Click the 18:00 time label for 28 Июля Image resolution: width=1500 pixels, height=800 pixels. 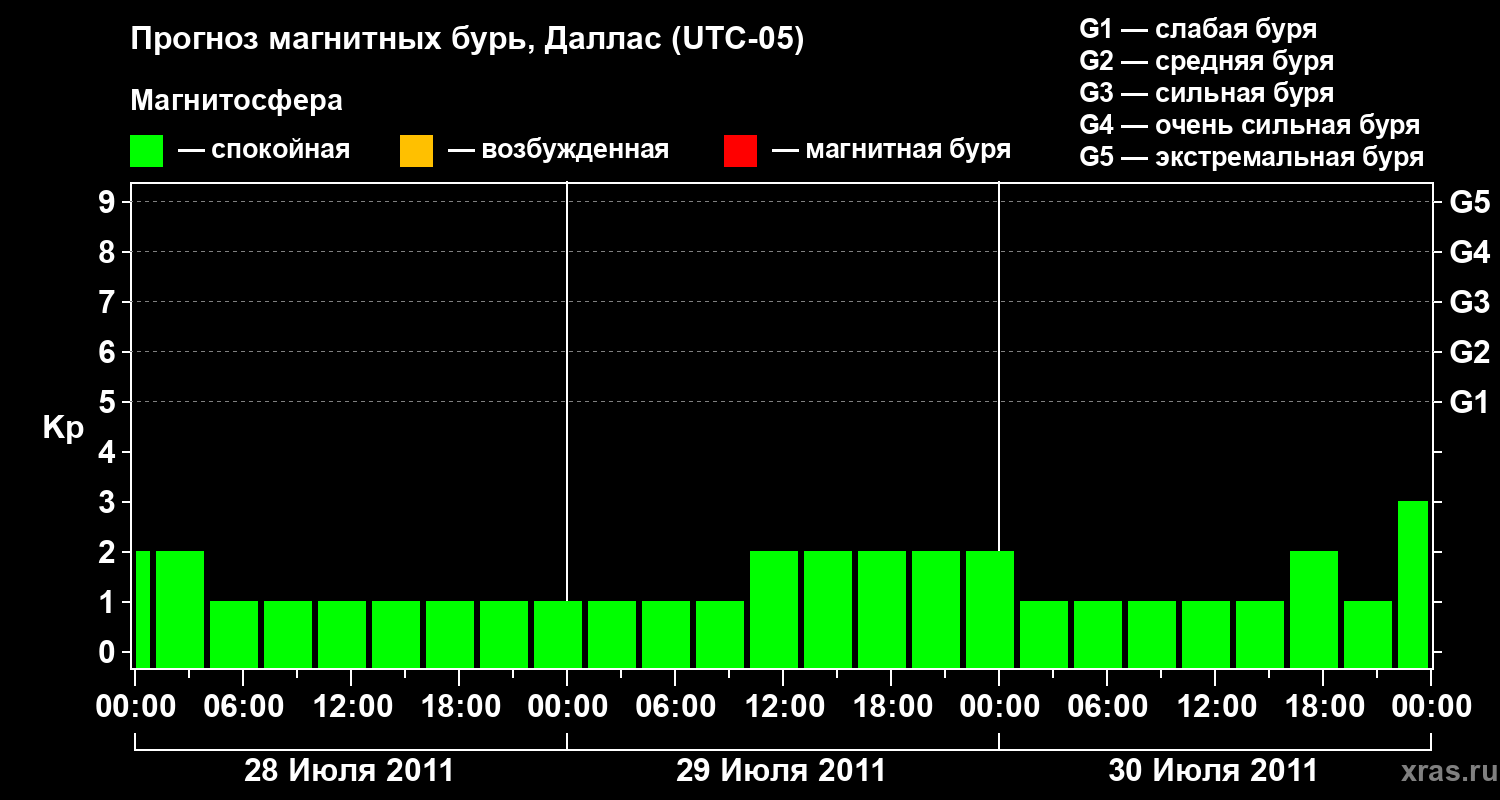[x=459, y=706]
